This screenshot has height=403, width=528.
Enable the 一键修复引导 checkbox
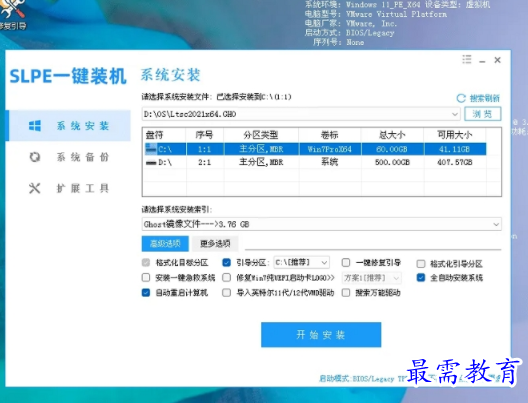pos(346,262)
